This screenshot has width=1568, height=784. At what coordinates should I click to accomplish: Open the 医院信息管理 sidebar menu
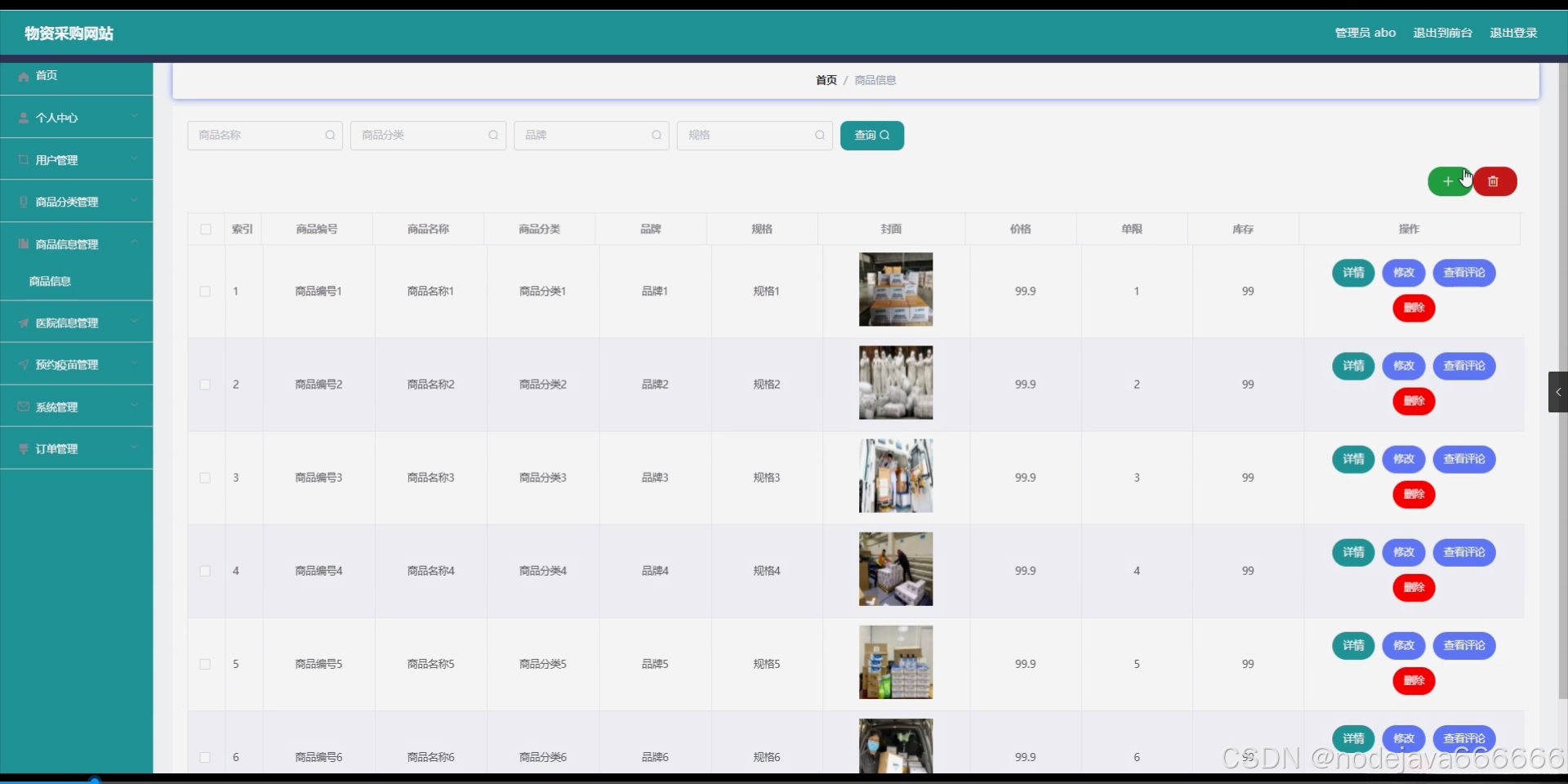tap(76, 323)
